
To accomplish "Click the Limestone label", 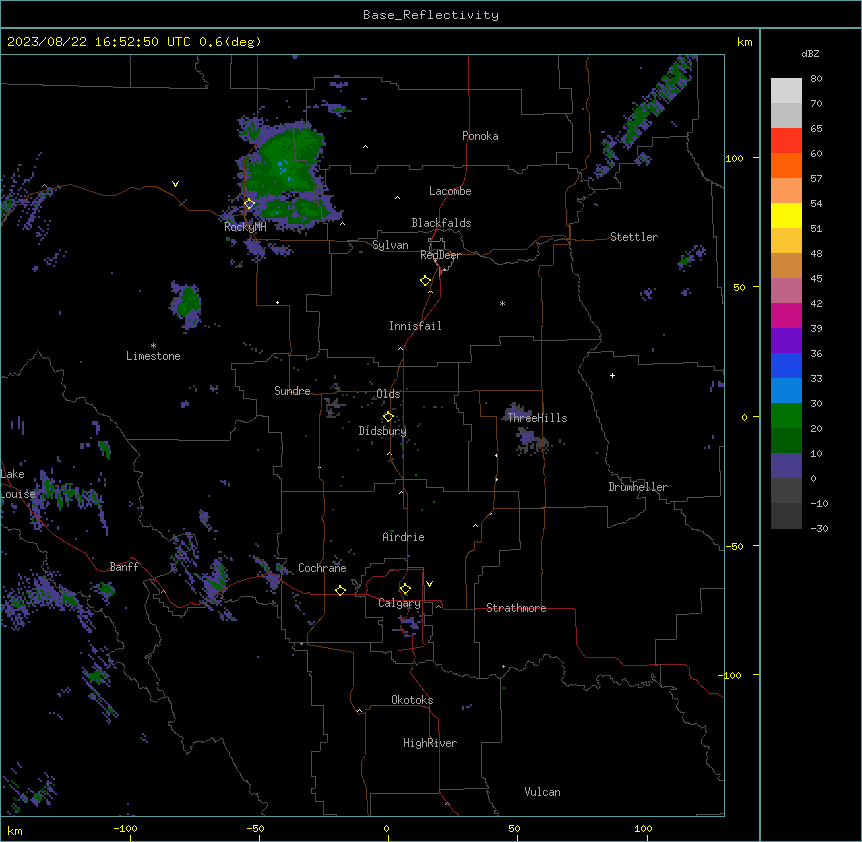I will point(153,356).
